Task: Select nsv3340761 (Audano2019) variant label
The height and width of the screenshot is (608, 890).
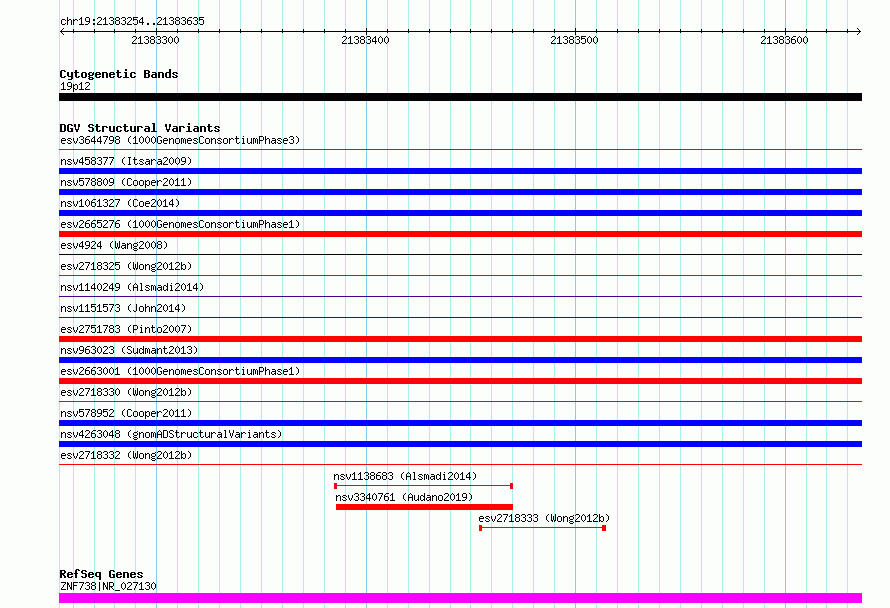Action: point(404,497)
